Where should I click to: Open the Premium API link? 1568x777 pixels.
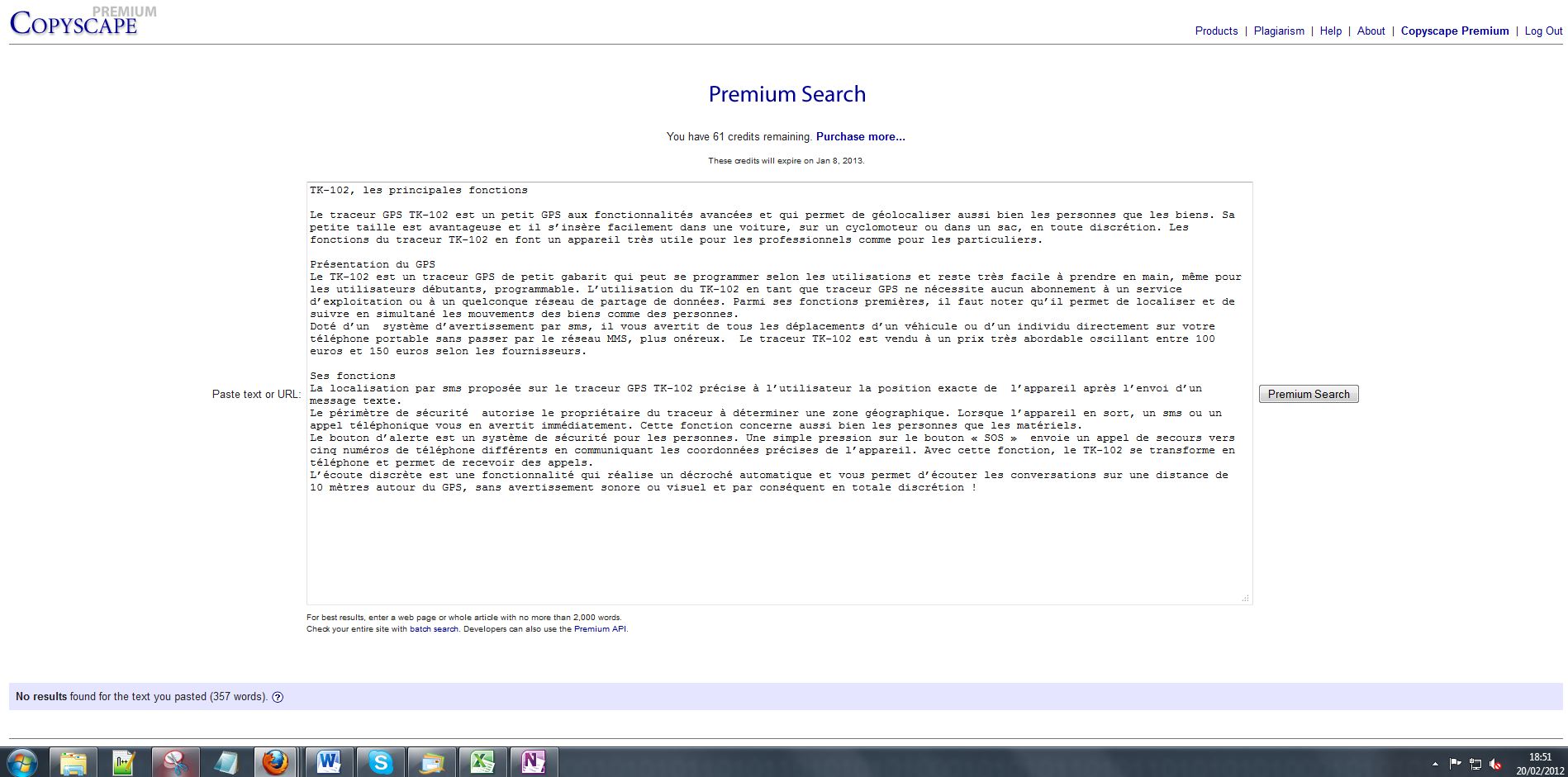point(600,629)
